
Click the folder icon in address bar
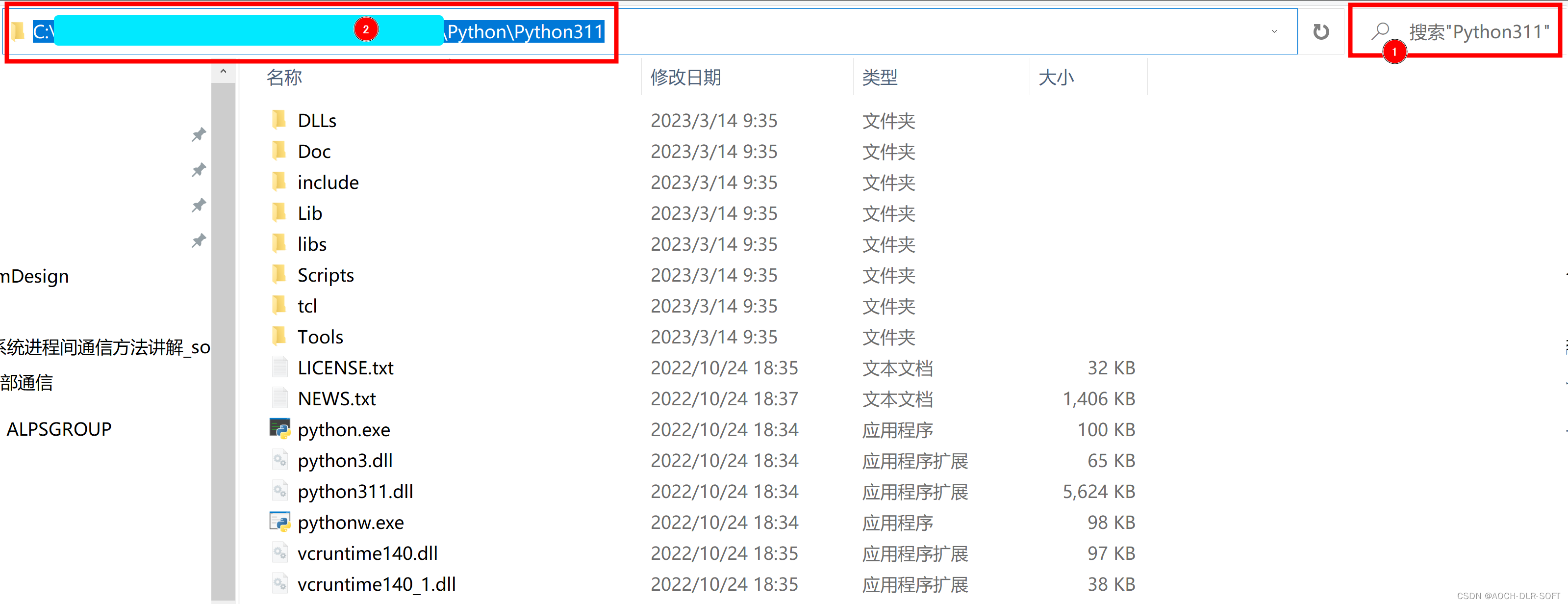[x=18, y=31]
